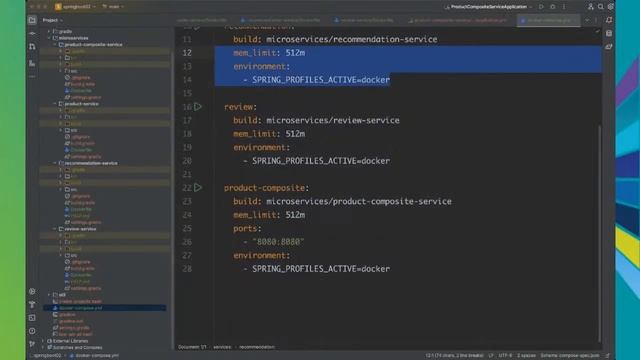
Task: Click the editor vertical scrollbar
Action: (x=600, y=233)
